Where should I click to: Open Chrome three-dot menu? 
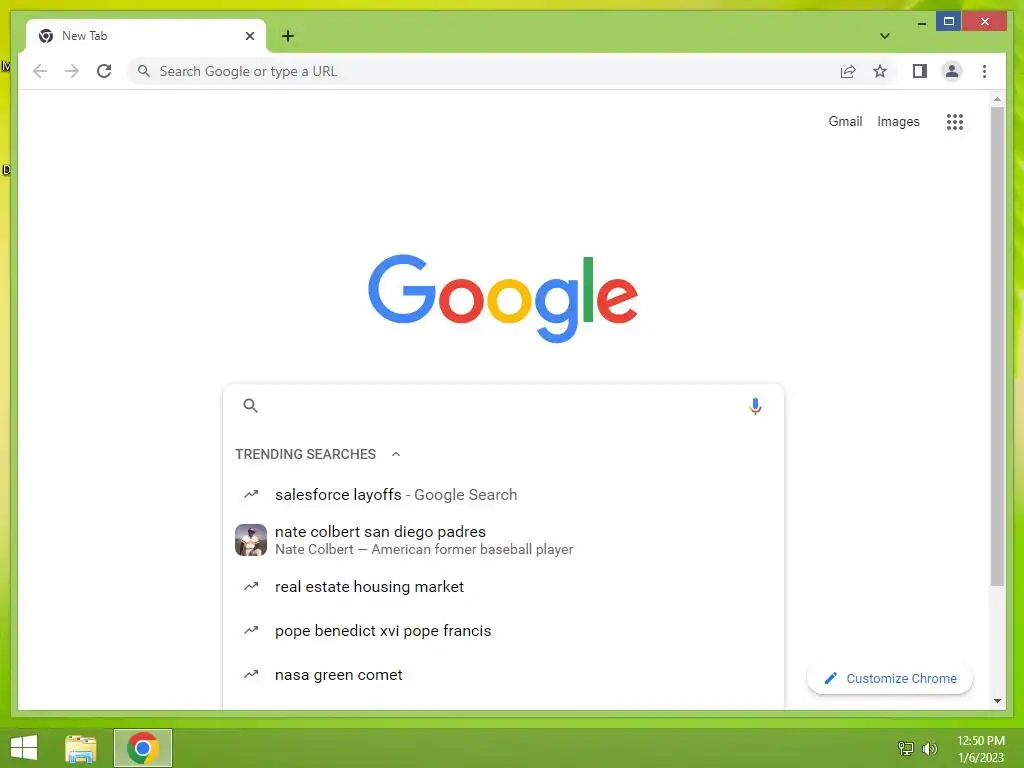pyautogui.click(x=984, y=71)
